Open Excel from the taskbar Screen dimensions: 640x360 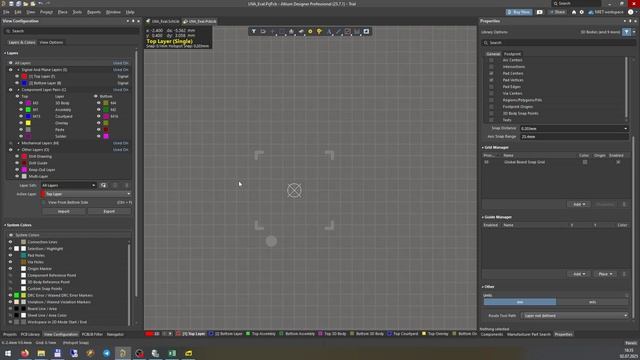[172, 353]
